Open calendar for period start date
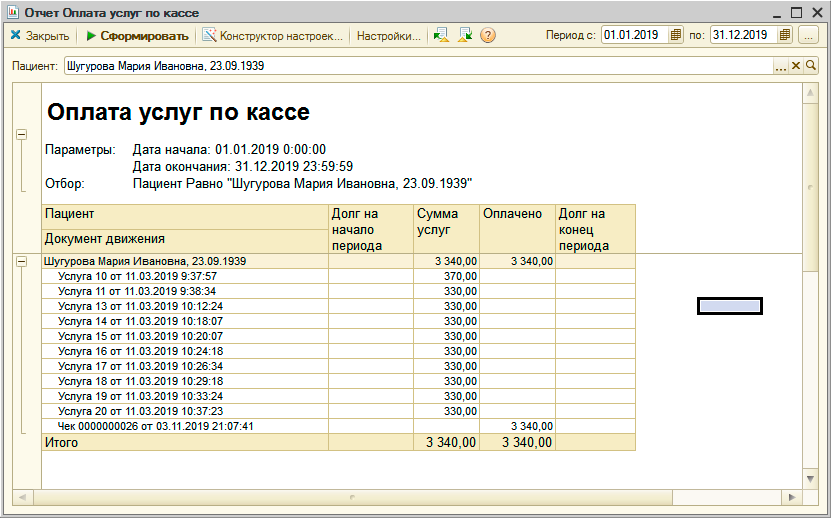 [677, 35]
